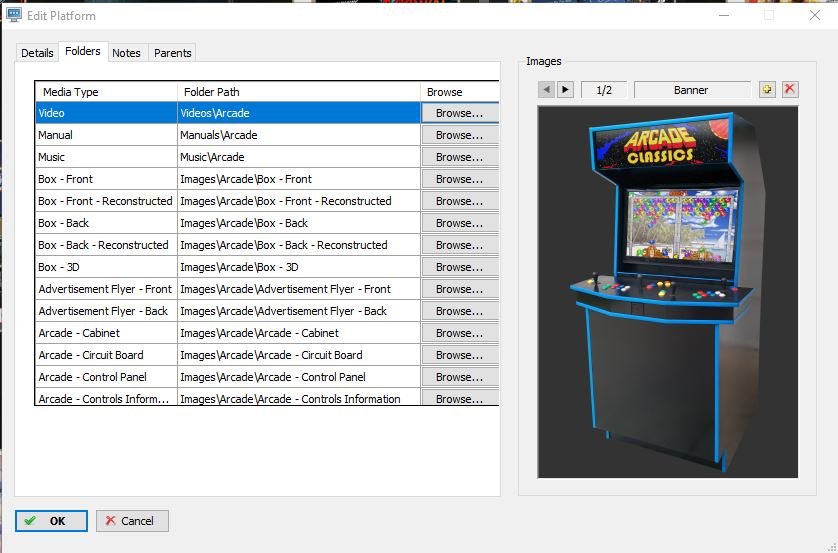Screen dimensions: 838x553
Task: Browse for the Box - 3D folder
Action: pos(460,267)
